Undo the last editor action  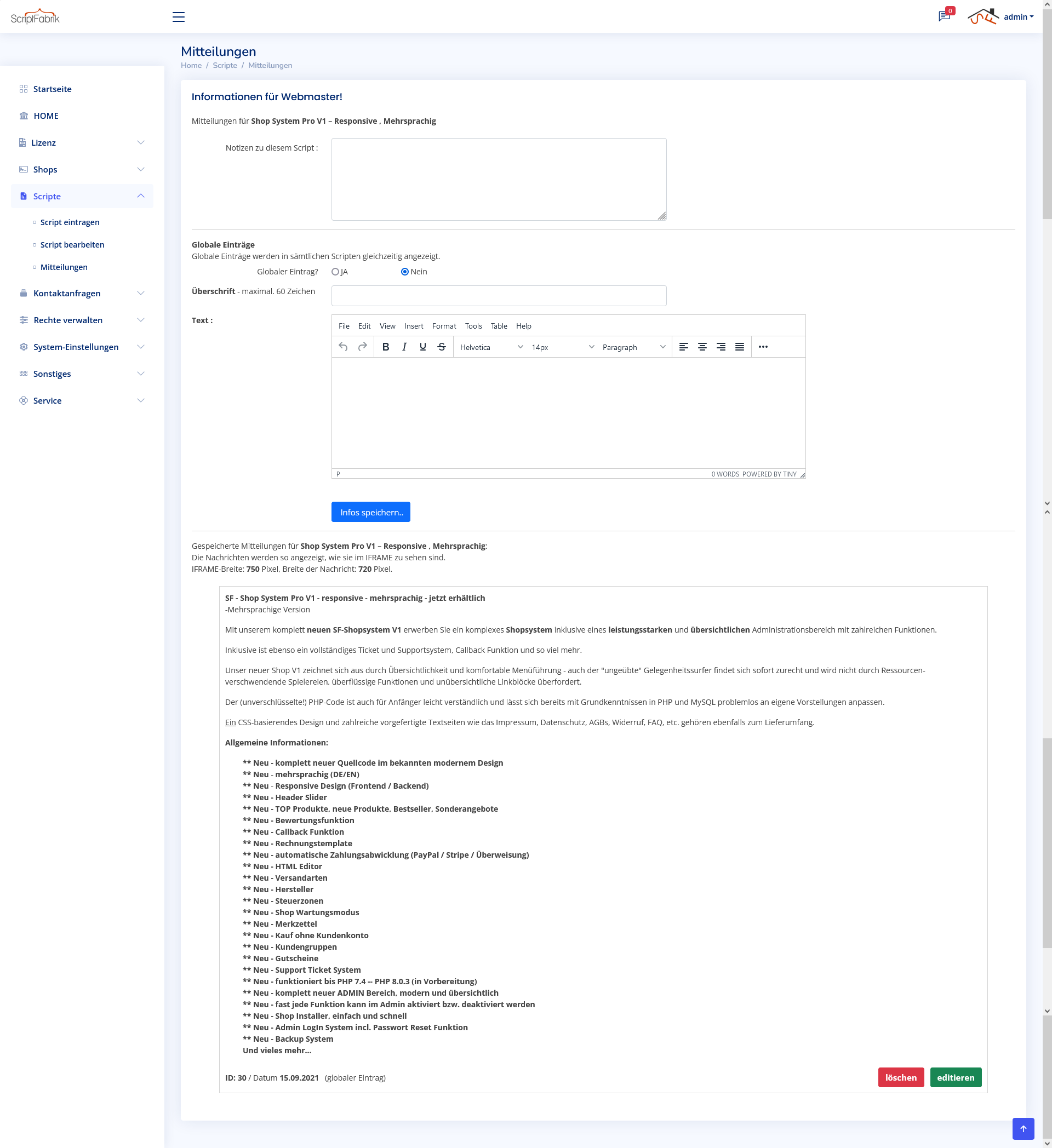pos(343,347)
